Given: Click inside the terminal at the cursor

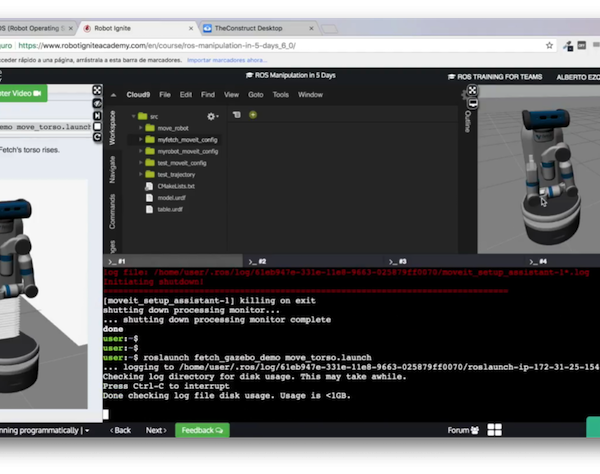Looking at the screenshot, I should pos(106,414).
